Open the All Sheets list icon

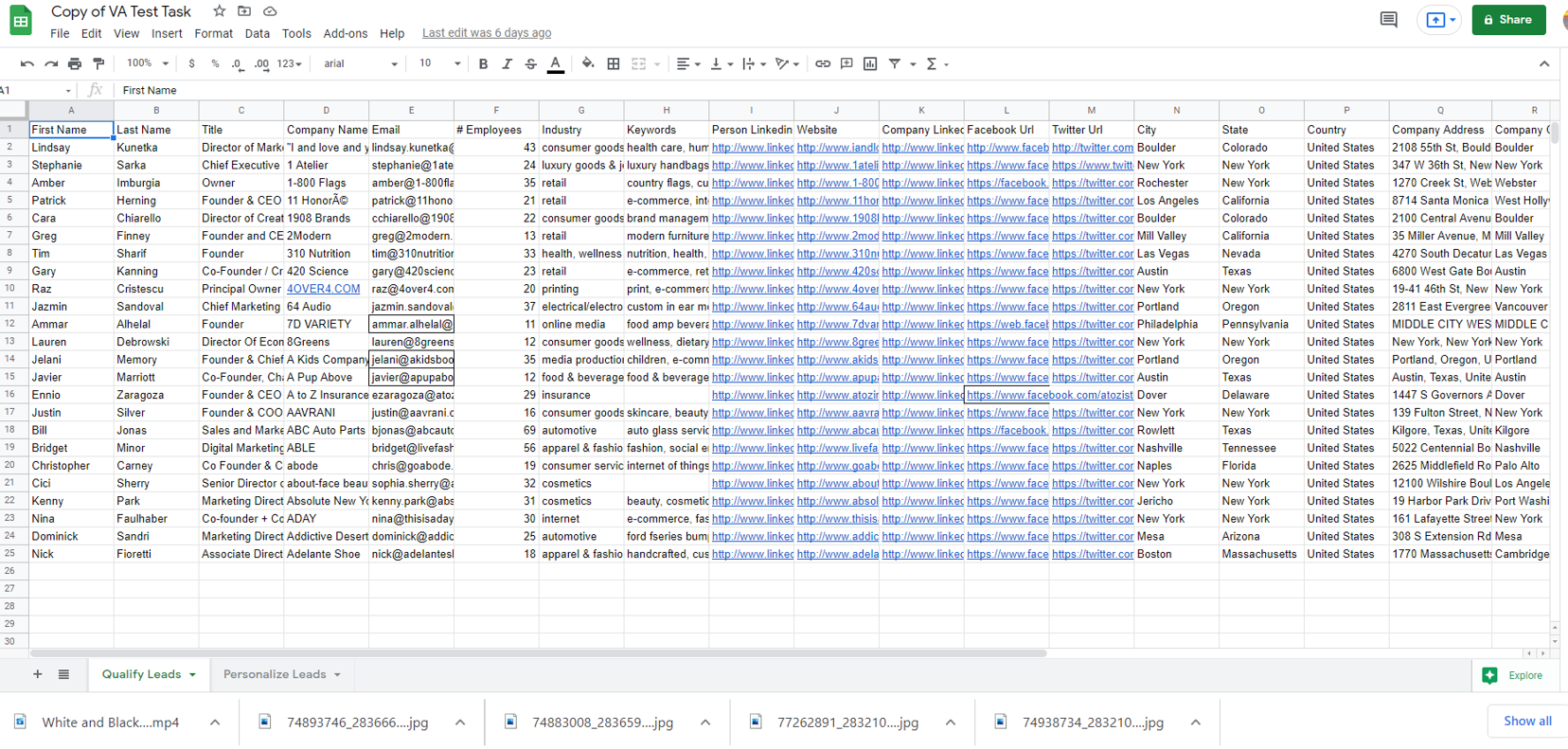pos(63,674)
